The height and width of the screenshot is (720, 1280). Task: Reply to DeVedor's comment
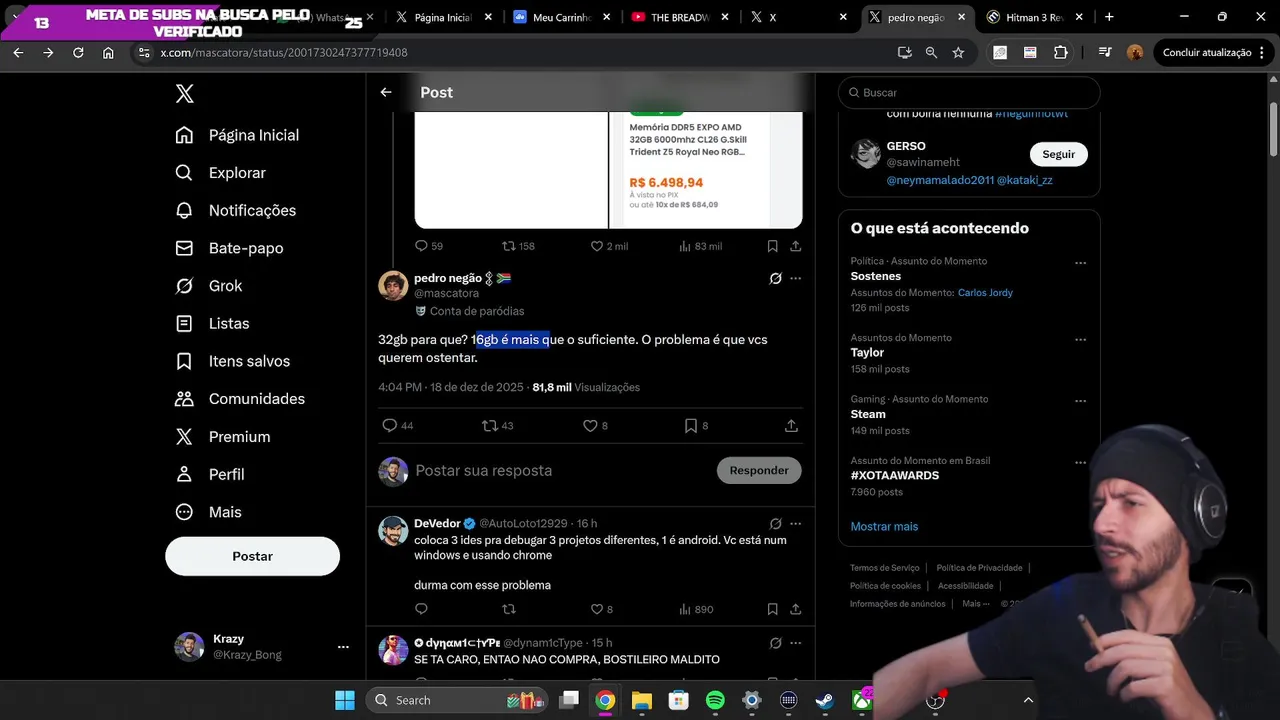tap(421, 609)
